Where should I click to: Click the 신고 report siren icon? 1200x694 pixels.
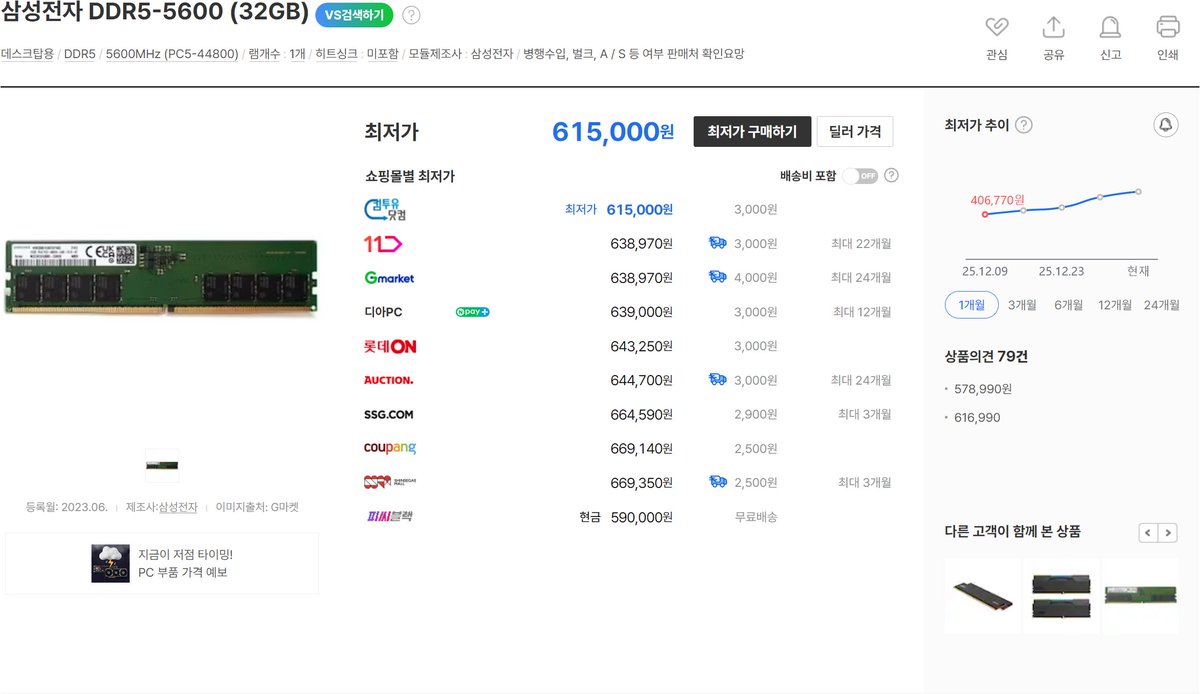click(1110, 26)
